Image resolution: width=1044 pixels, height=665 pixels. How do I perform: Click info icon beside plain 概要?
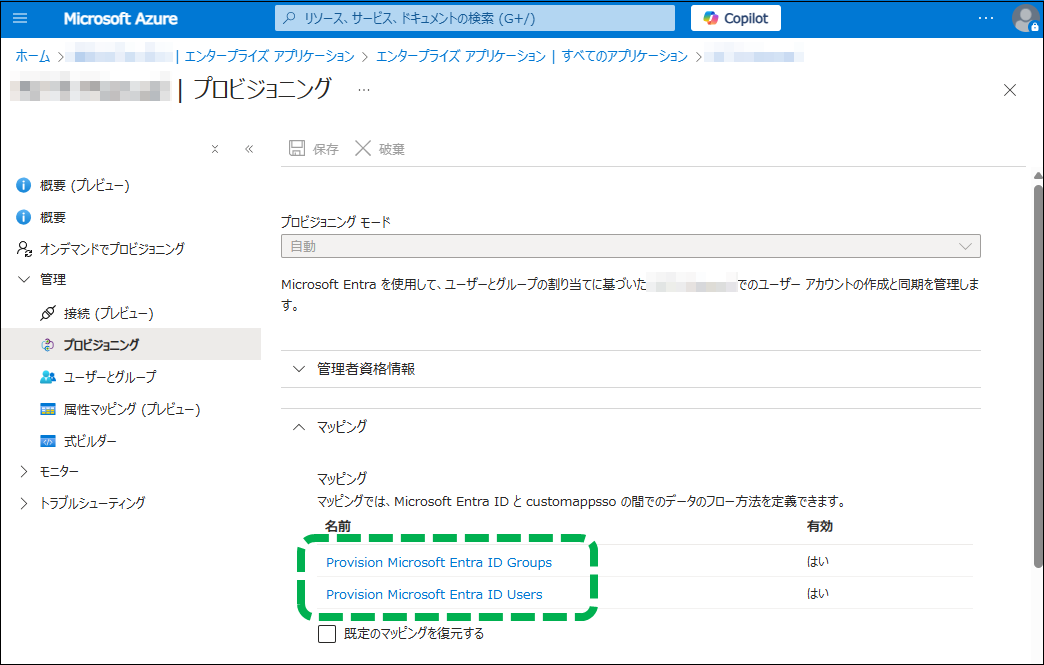23,217
